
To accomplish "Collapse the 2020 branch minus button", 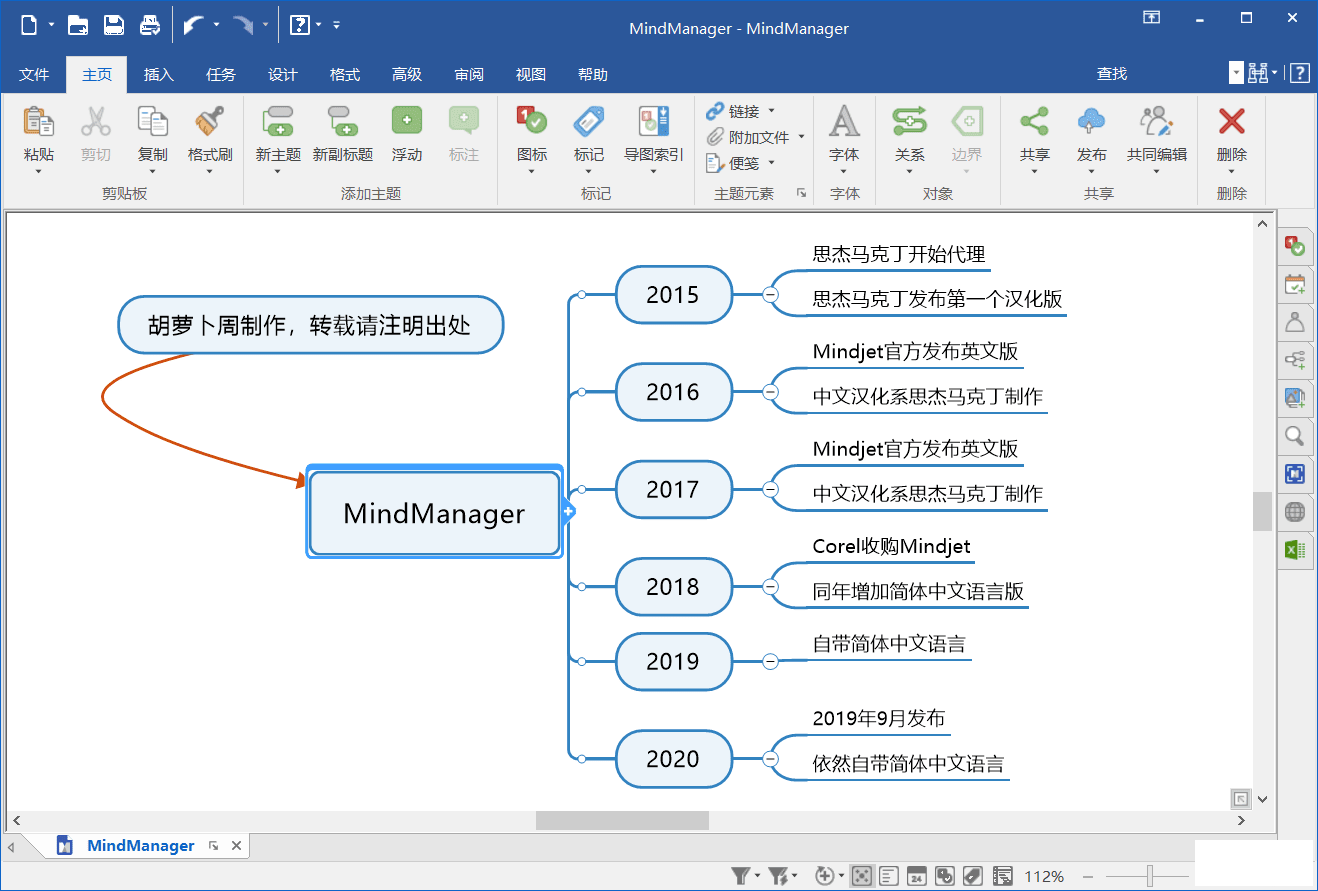I will pos(770,759).
